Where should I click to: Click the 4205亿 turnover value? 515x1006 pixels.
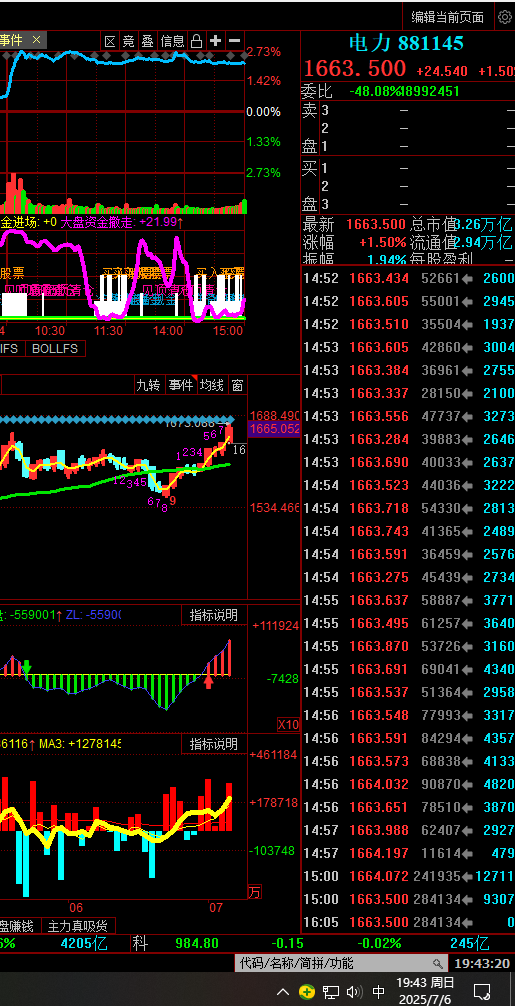[x=84, y=943]
